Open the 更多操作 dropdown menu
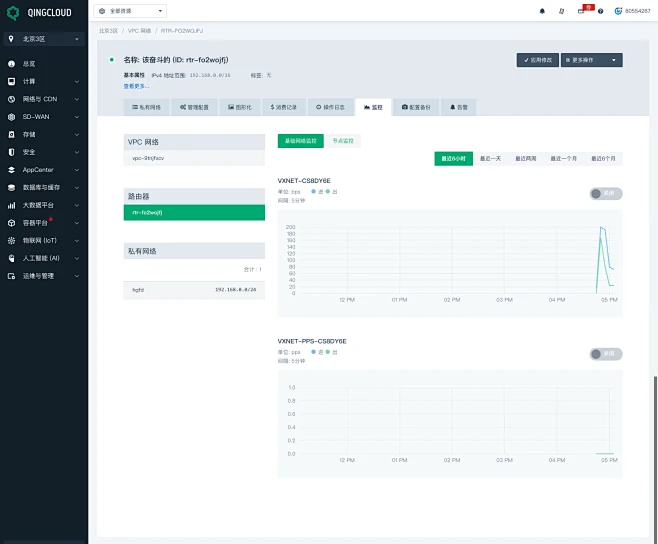This screenshot has width=658, height=544. coord(591,60)
